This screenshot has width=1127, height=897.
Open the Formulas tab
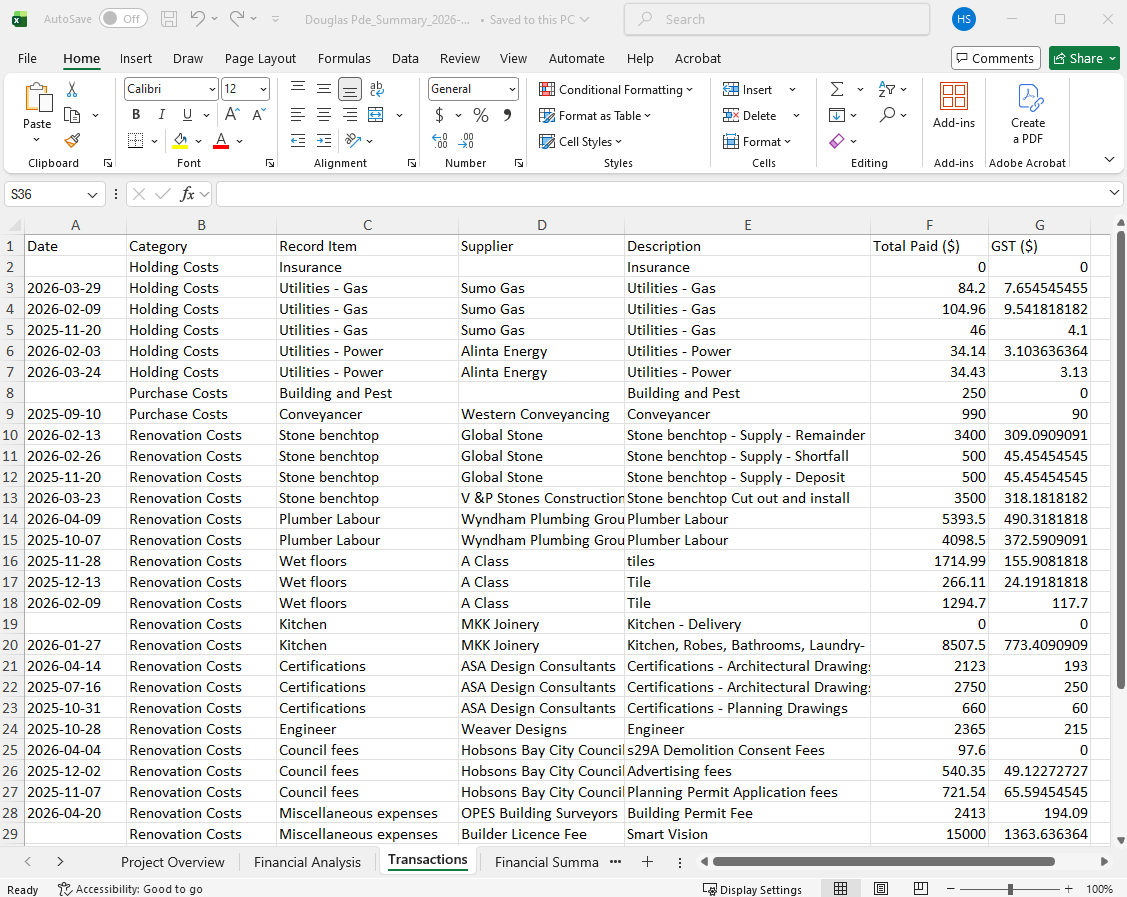pyautogui.click(x=344, y=58)
